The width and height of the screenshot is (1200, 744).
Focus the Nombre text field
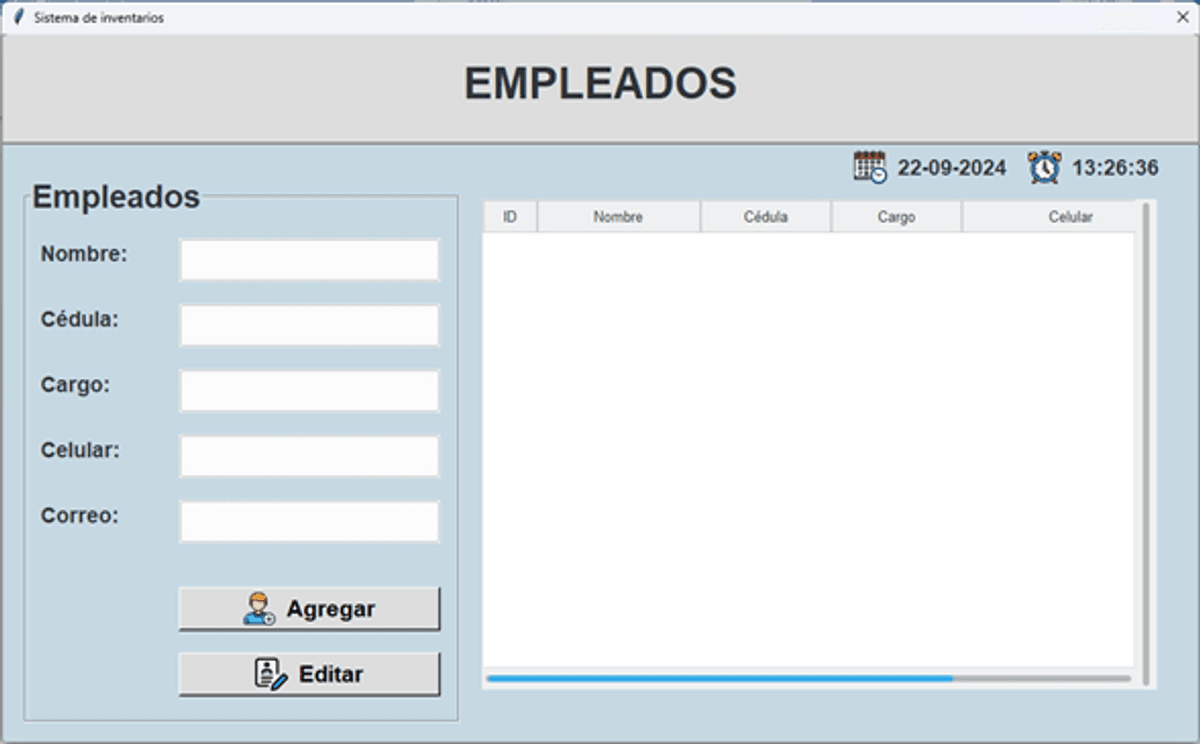tap(309, 260)
